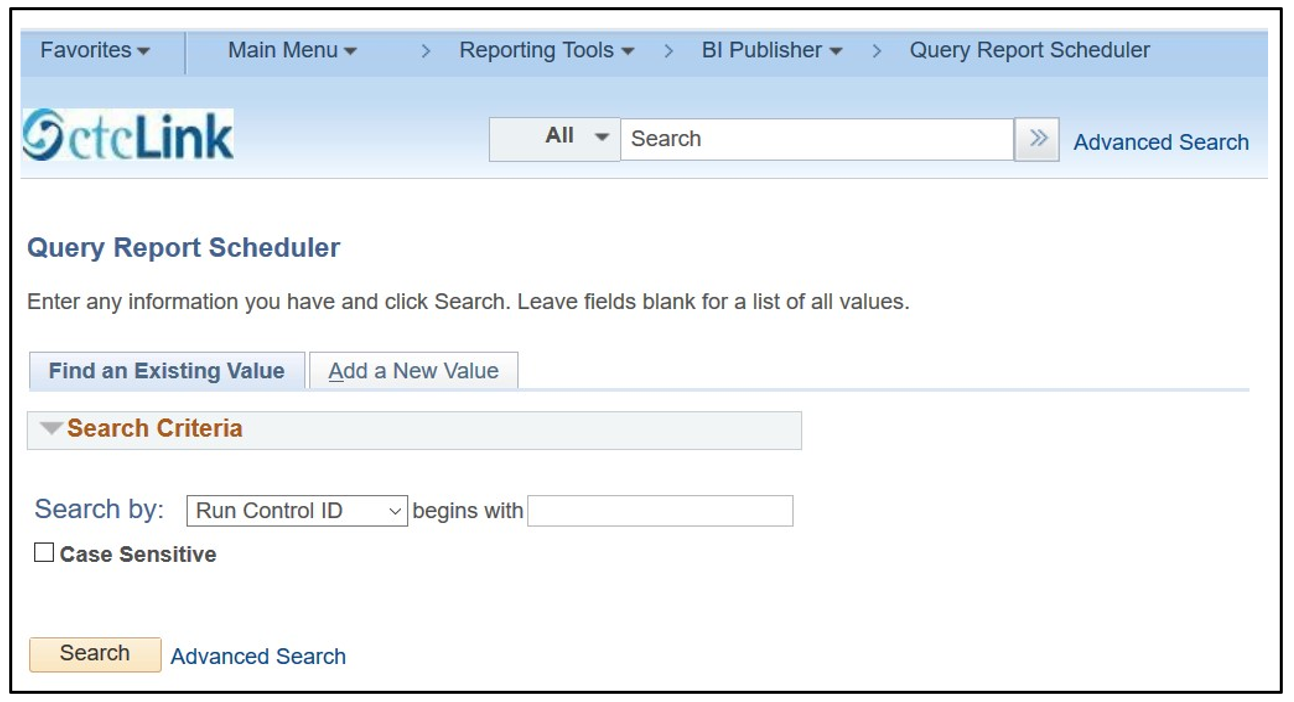Image resolution: width=1294 pixels, height=702 pixels.
Task: Click the Query Report Scheduler page heading
Action: [184, 248]
